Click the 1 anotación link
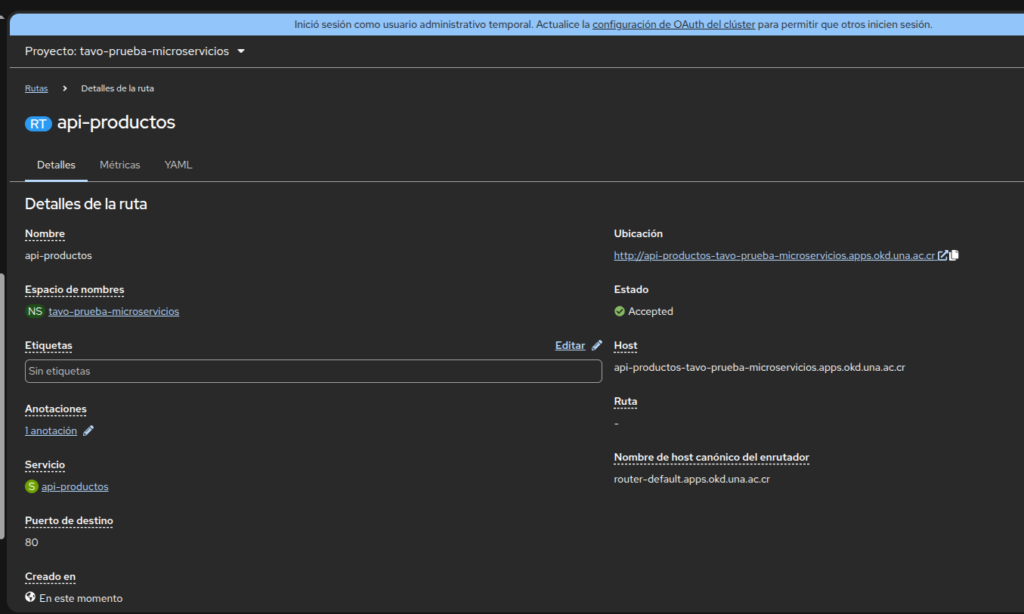Screen dimensions: 1024x614 coord(51,431)
